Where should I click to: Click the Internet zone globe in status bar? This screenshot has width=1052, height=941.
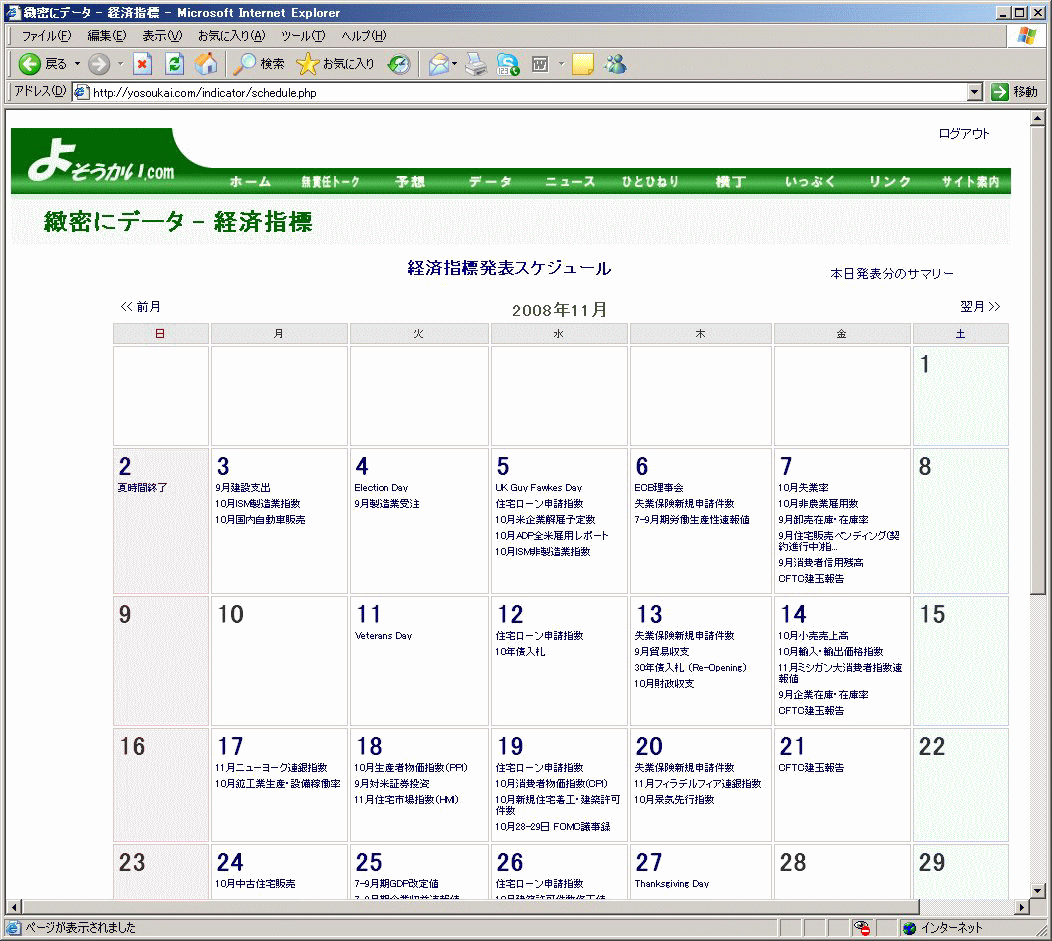coord(909,928)
